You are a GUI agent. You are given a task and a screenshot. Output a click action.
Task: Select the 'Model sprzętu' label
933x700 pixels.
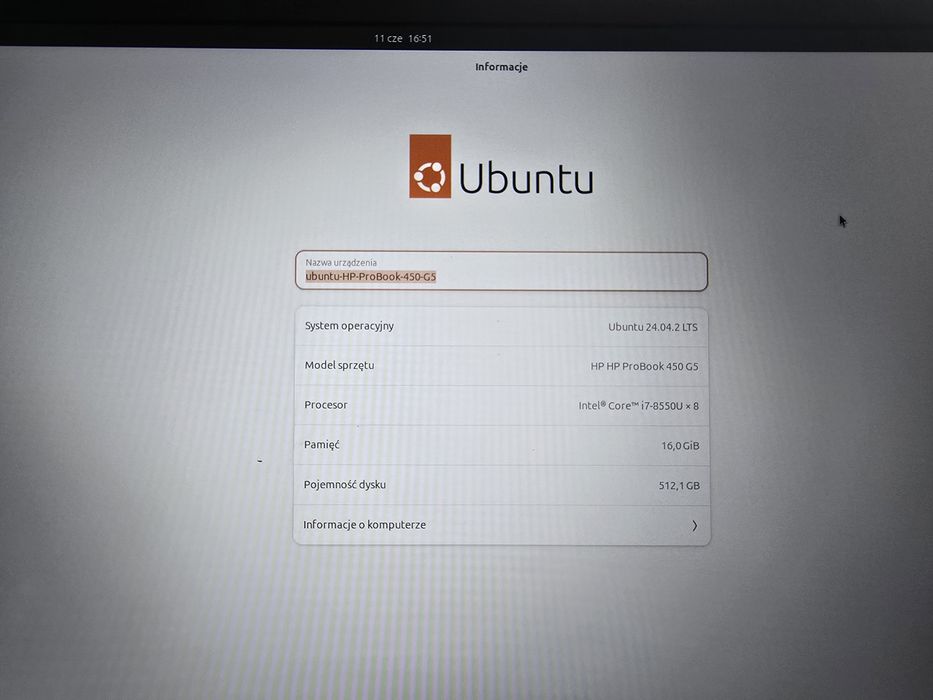[339, 365]
